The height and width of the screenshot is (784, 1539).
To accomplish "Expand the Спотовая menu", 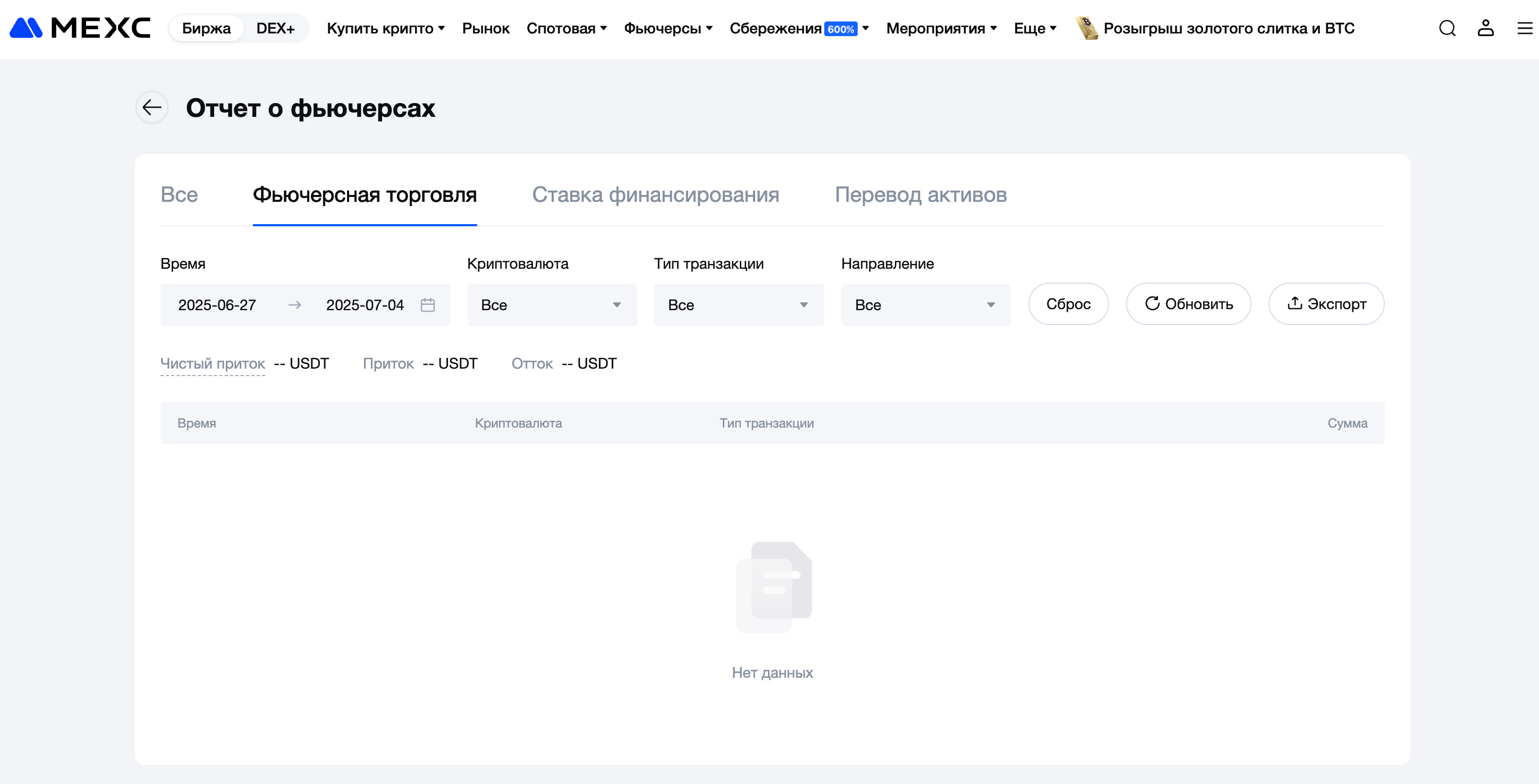I will (x=566, y=28).
